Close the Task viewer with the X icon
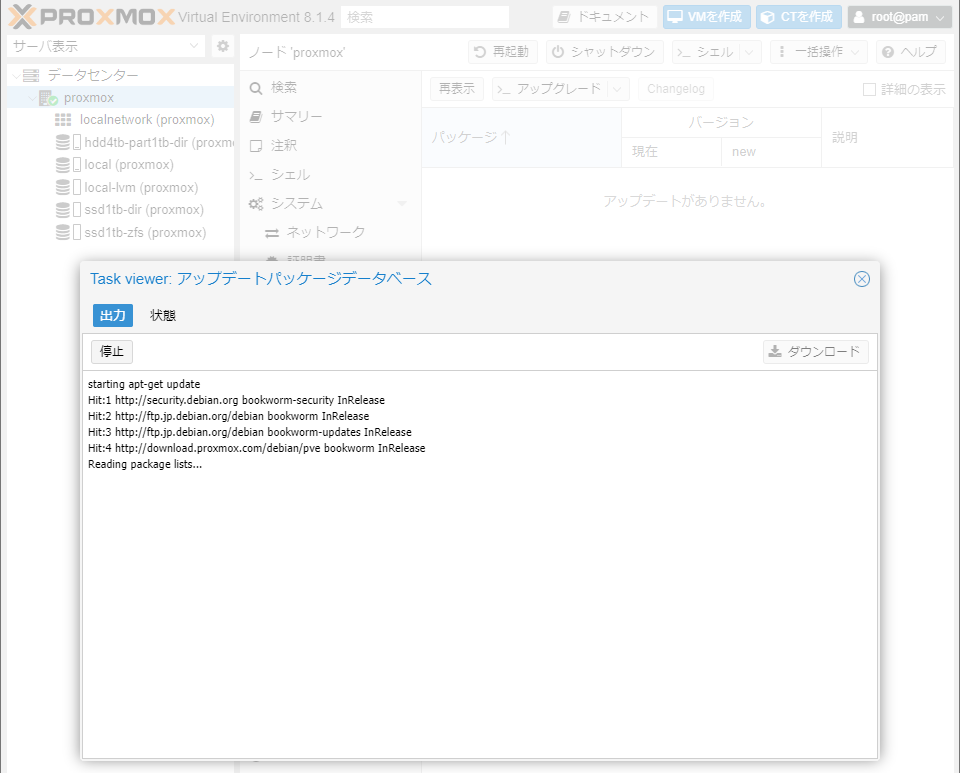Viewport: 960px width, 773px height. (861, 279)
